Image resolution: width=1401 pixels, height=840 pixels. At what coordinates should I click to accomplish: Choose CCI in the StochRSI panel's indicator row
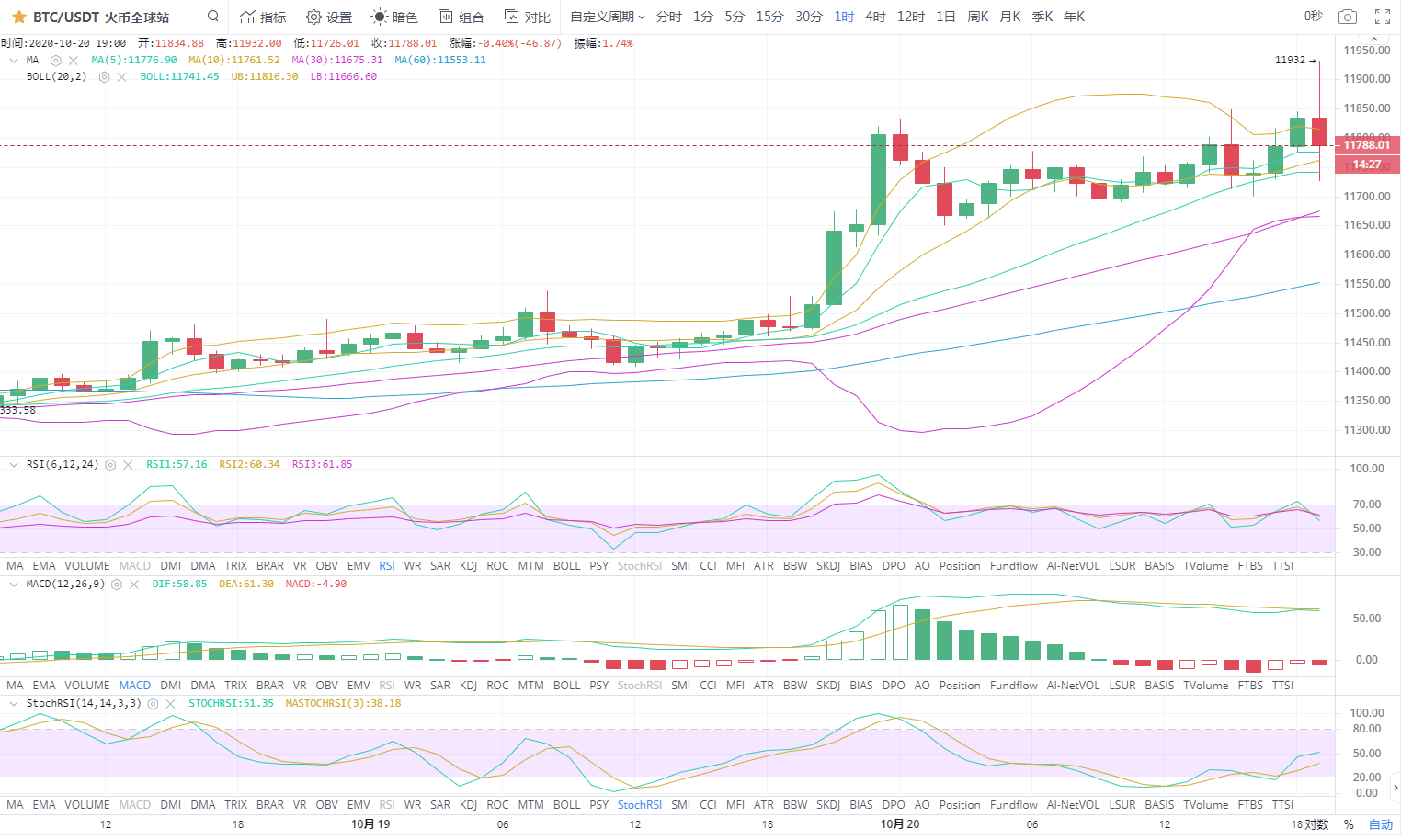(708, 805)
